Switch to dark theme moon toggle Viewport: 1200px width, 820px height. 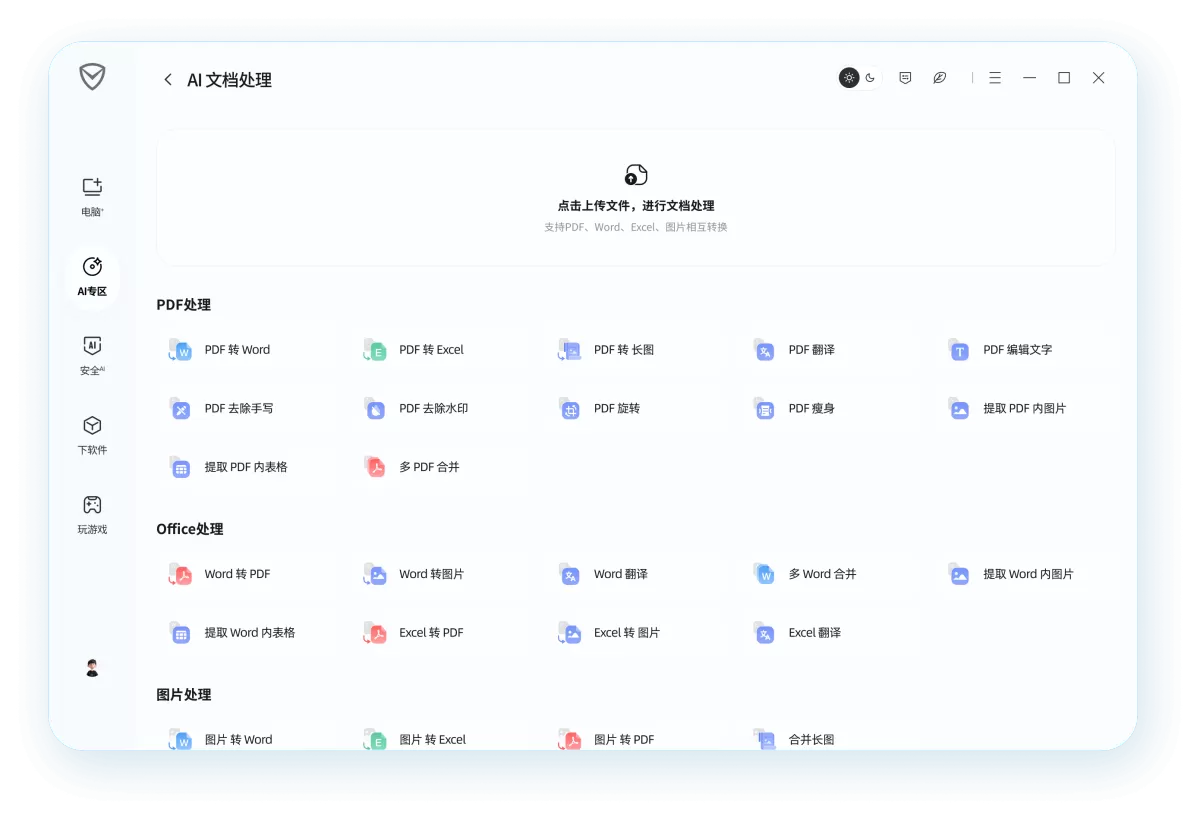pos(870,78)
